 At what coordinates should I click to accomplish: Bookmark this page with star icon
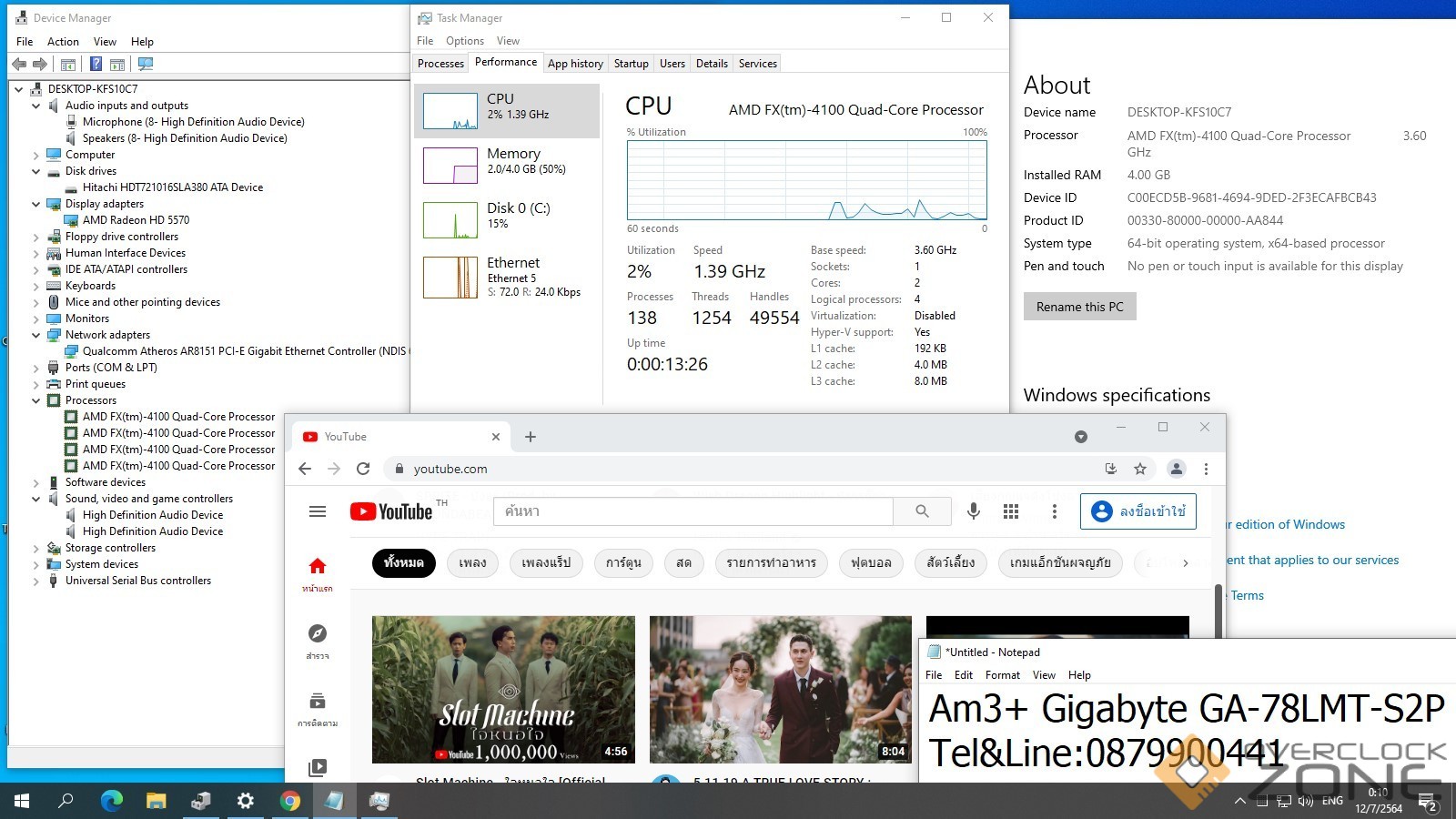tap(1139, 469)
